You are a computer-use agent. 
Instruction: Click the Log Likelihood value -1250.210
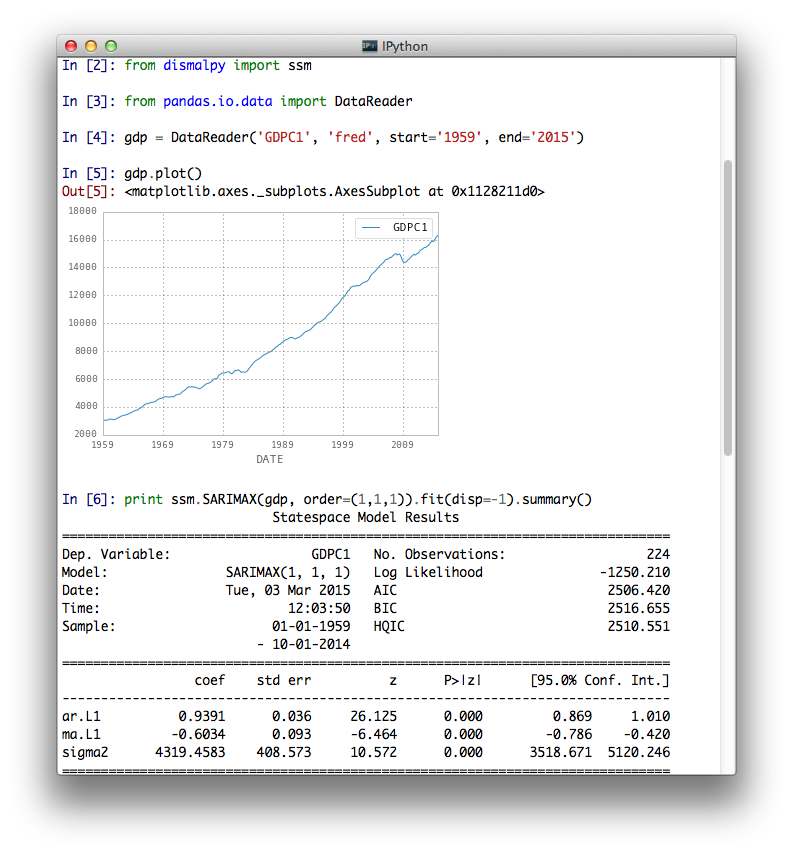coord(635,572)
